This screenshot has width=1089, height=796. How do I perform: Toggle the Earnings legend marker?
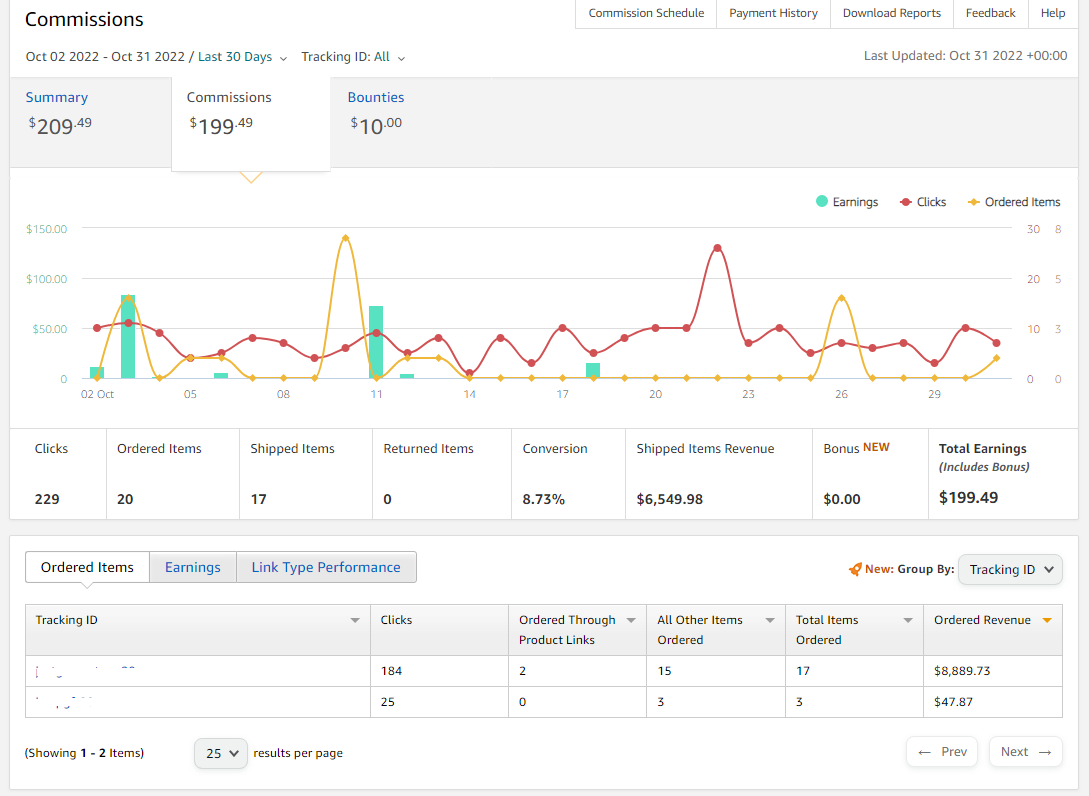[x=822, y=201]
